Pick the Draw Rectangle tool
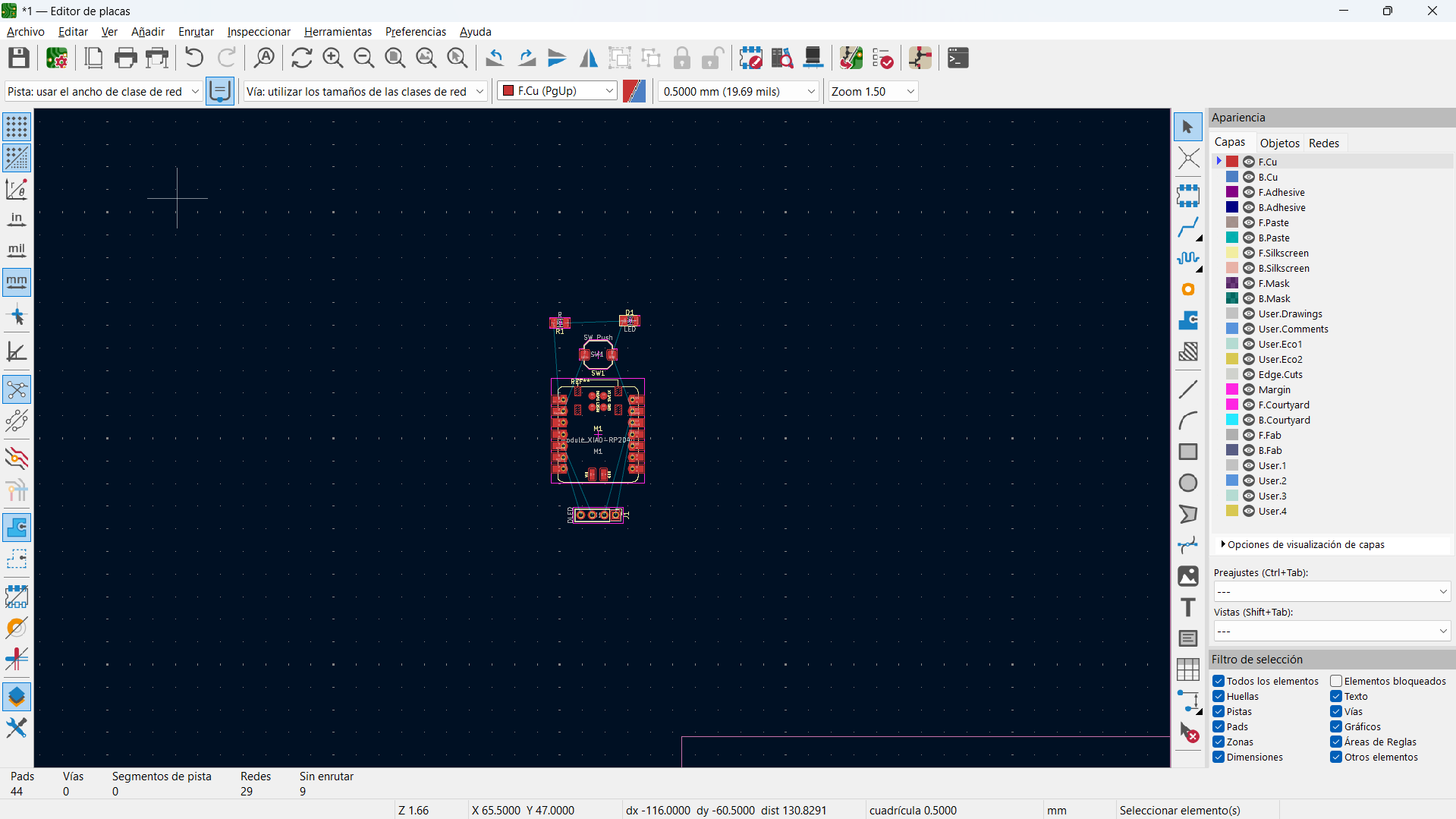 1188,452
